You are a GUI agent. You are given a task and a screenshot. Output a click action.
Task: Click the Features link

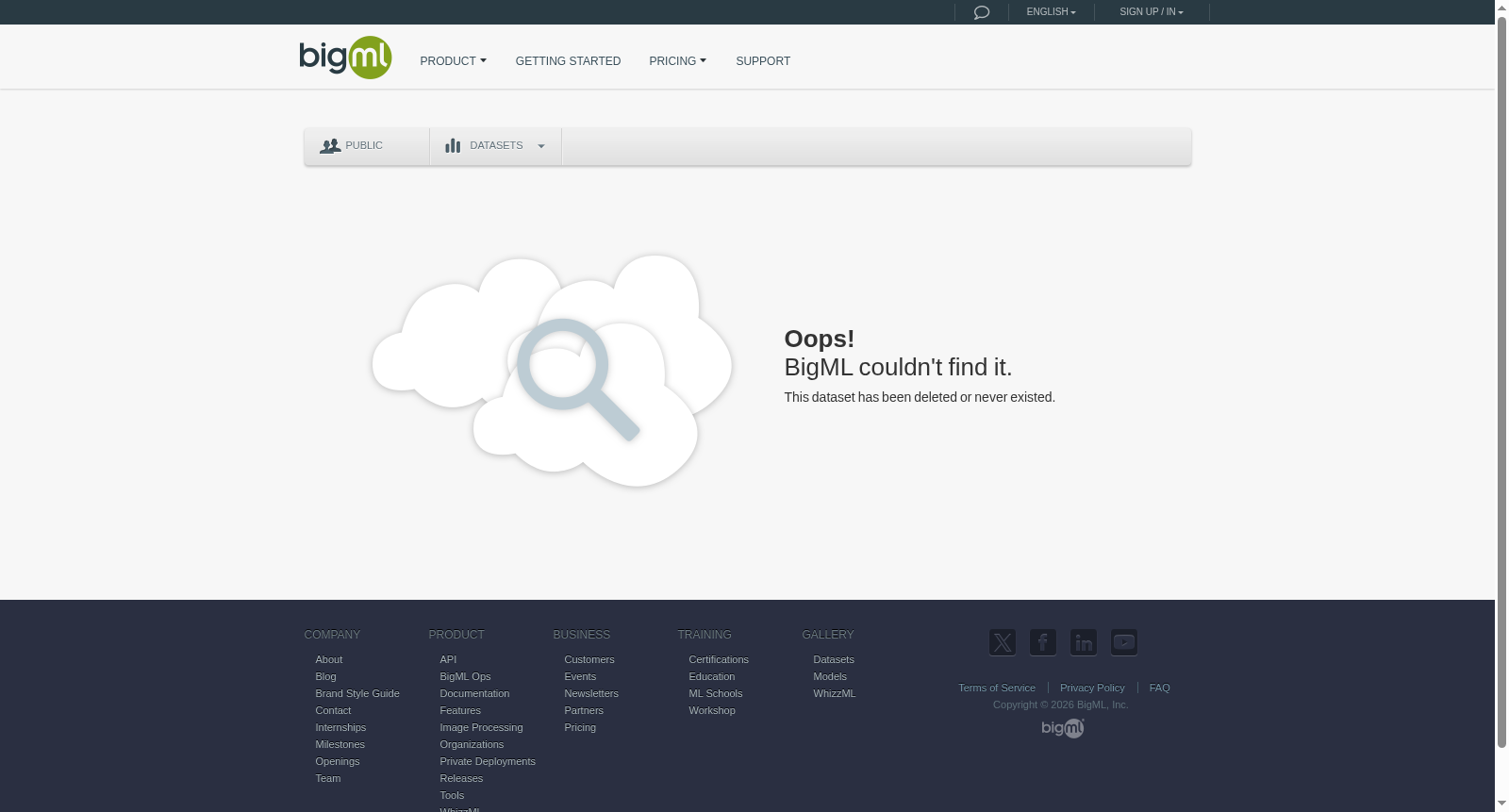[x=460, y=711]
